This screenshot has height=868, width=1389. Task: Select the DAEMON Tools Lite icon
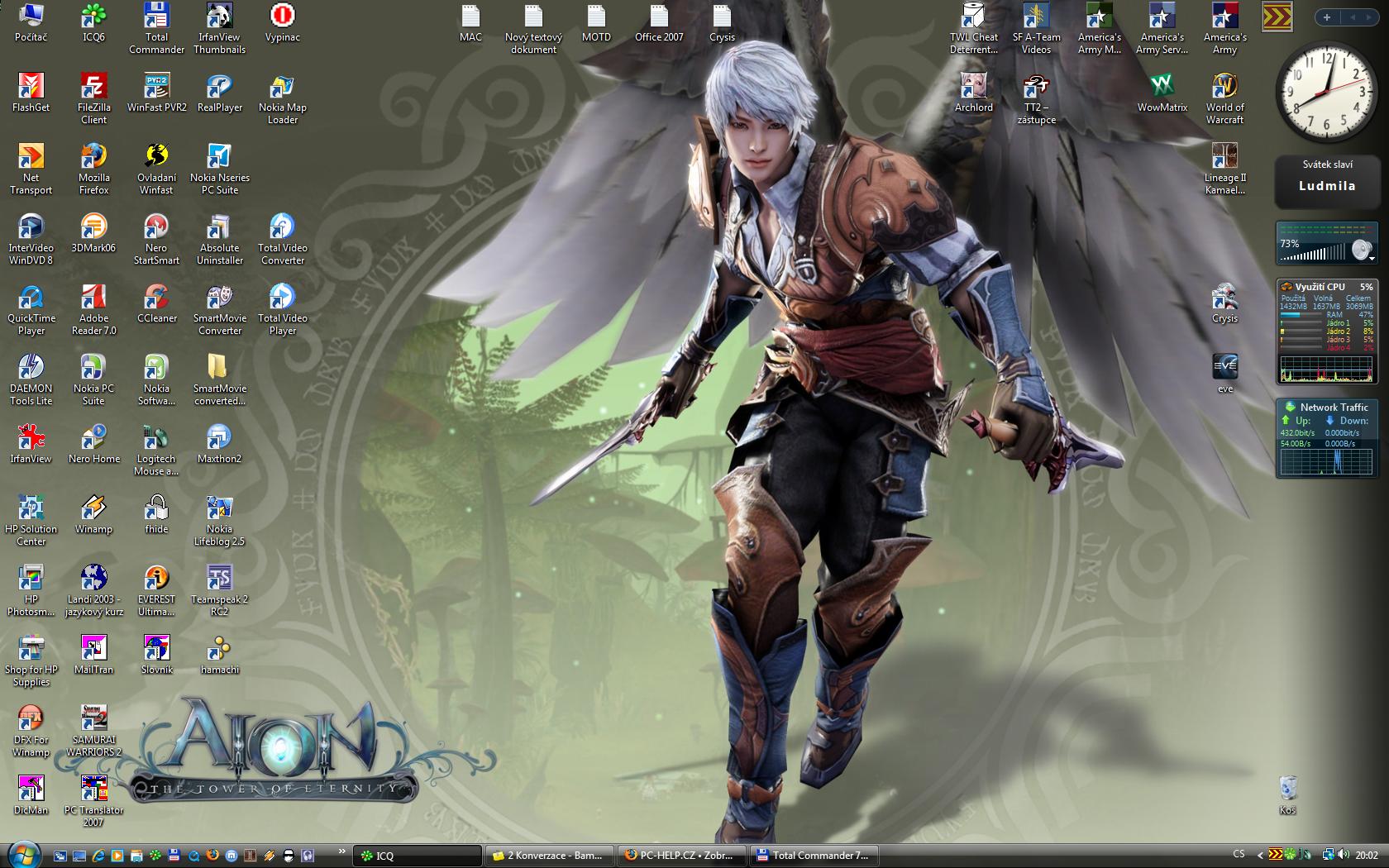[31, 368]
